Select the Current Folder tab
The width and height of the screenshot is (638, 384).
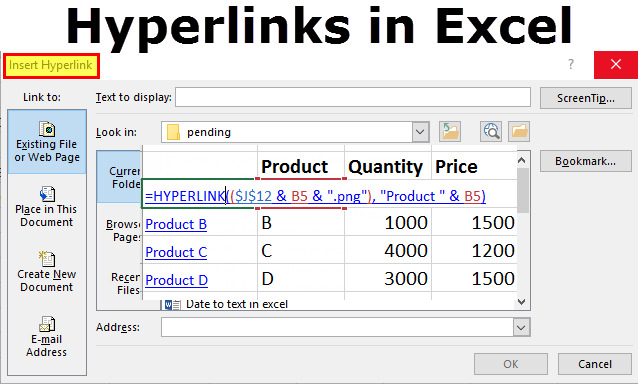120,177
